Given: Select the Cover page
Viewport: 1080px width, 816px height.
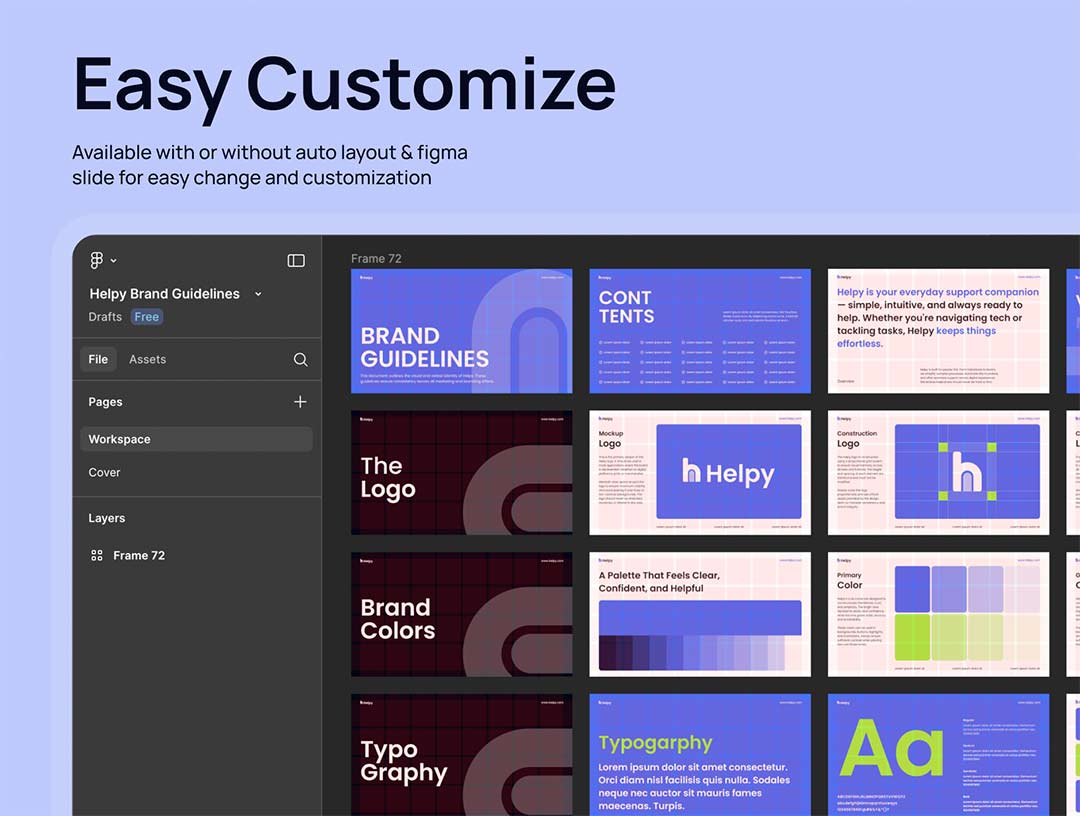Looking at the screenshot, I should point(104,472).
